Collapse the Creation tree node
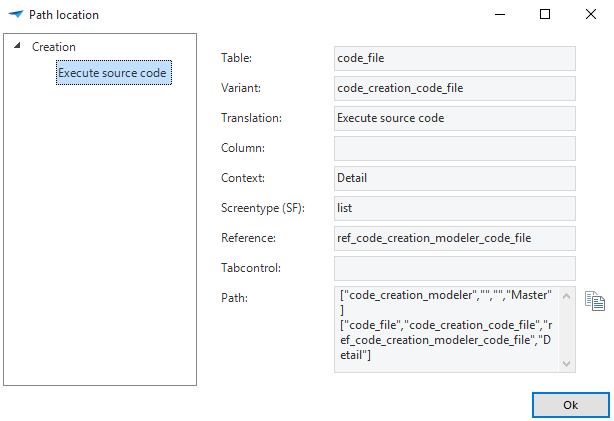Screen dimensions: 614x421 click(x=18, y=47)
